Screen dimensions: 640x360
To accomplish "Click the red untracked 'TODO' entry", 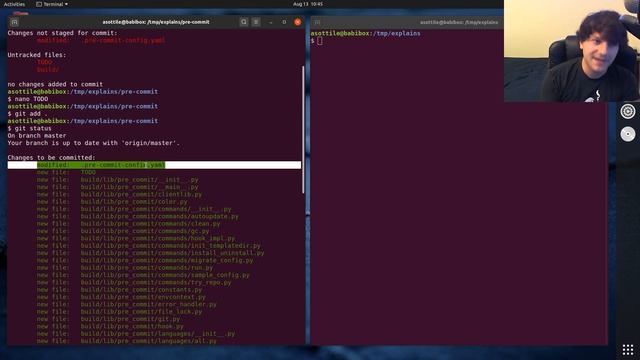I will pos(44,62).
